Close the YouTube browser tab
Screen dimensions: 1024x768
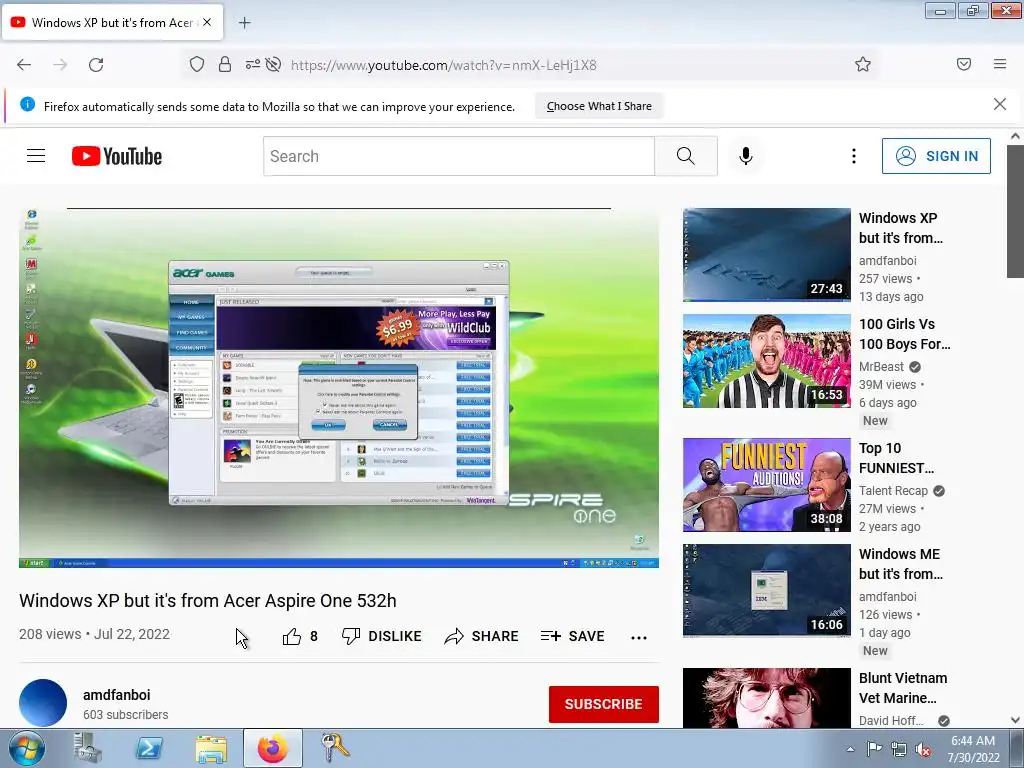pos(207,22)
